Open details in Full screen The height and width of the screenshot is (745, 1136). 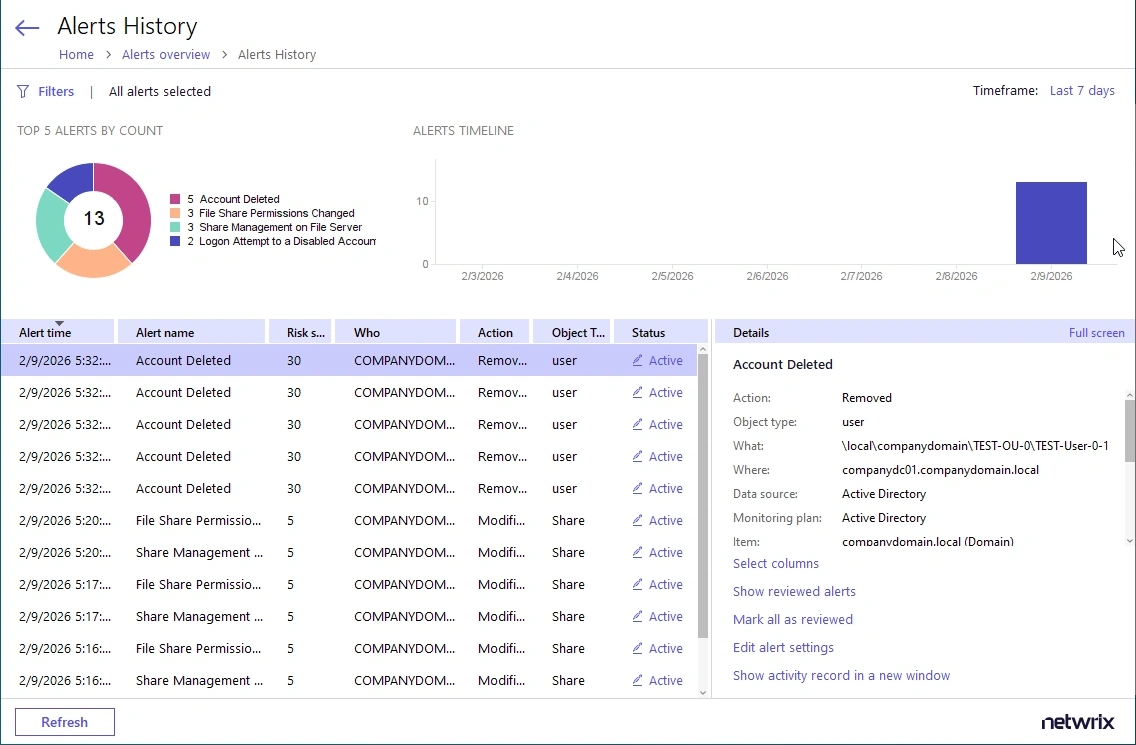click(x=1096, y=333)
